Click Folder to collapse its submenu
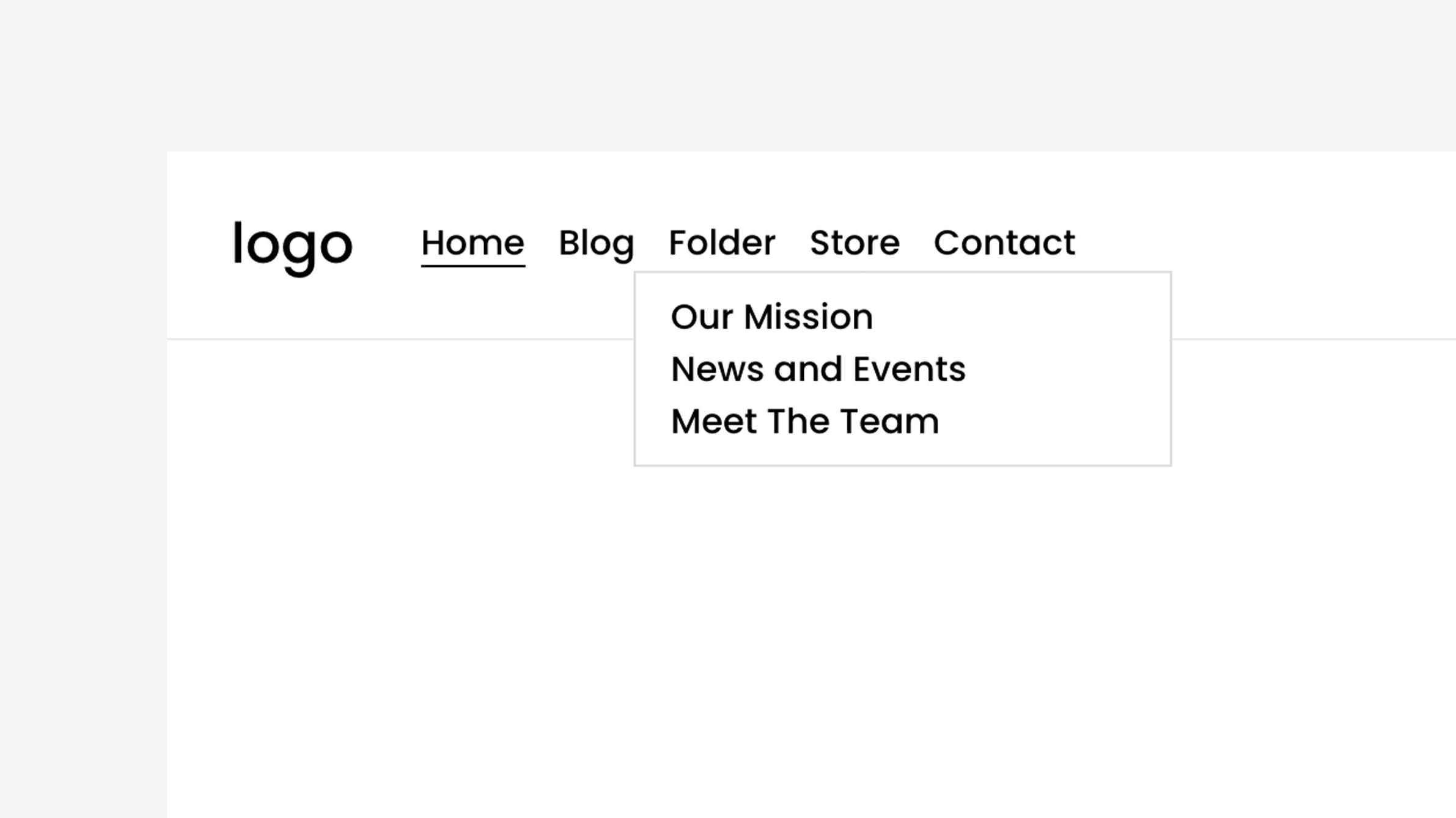Viewport: 1456px width, 818px height. (x=721, y=243)
